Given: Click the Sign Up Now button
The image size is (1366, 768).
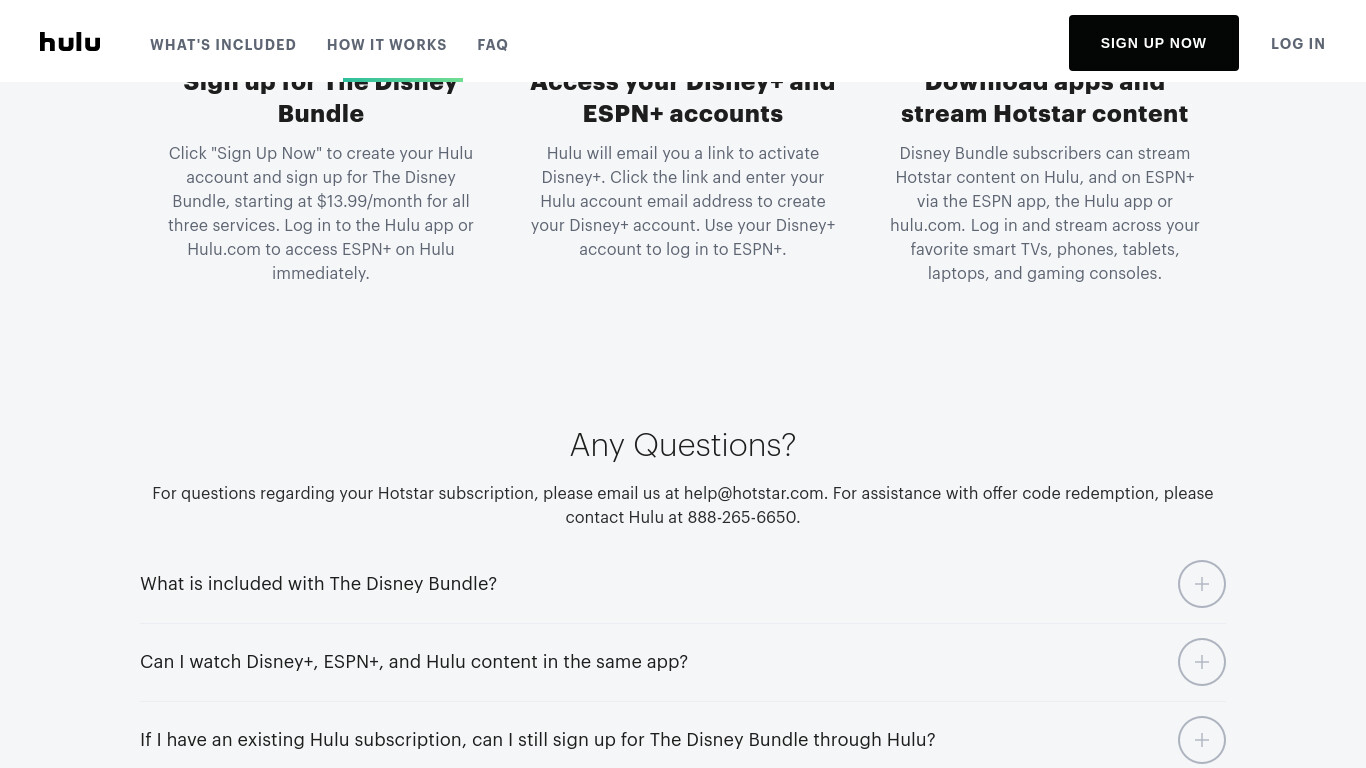Looking at the screenshot, I should (x=1154, y=43).
